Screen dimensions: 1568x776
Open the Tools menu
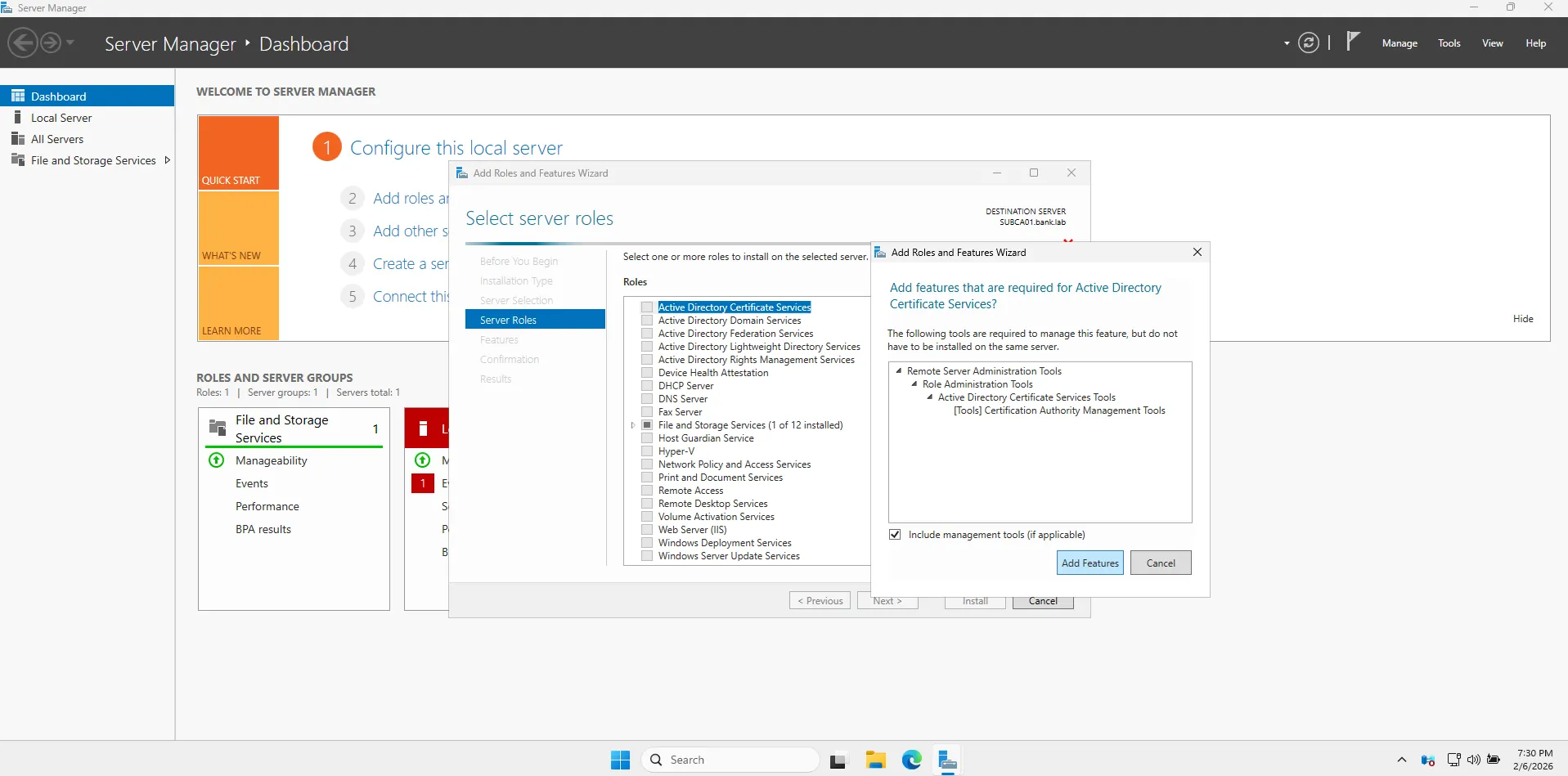point(1449,43)
